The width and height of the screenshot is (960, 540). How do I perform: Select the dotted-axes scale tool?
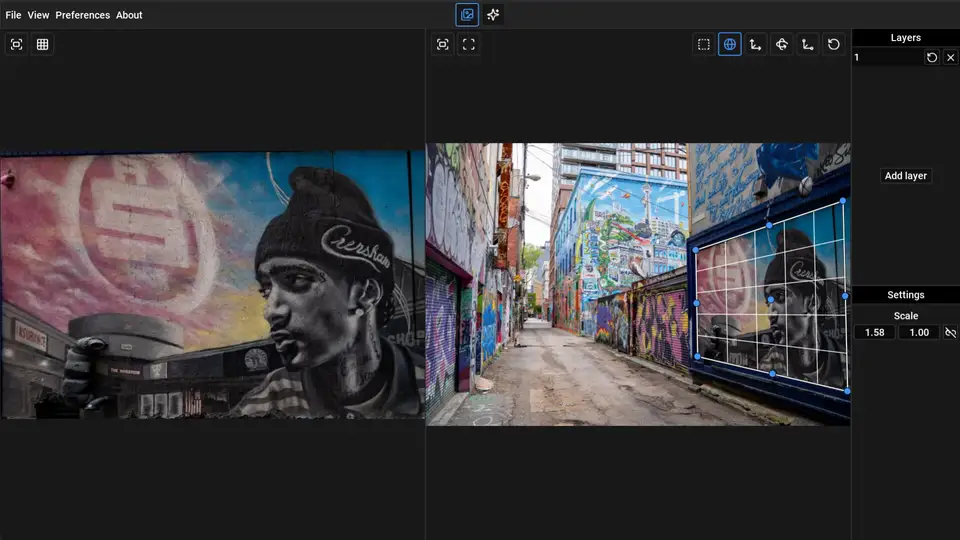[x=808, y=44]
